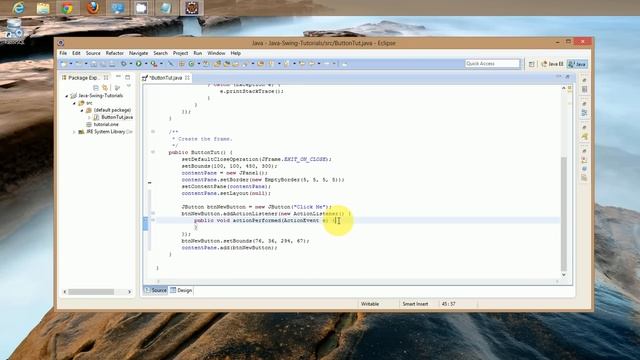Open the Package Explorer view menu triangle
640x360 pixels.
pos(129,86)
